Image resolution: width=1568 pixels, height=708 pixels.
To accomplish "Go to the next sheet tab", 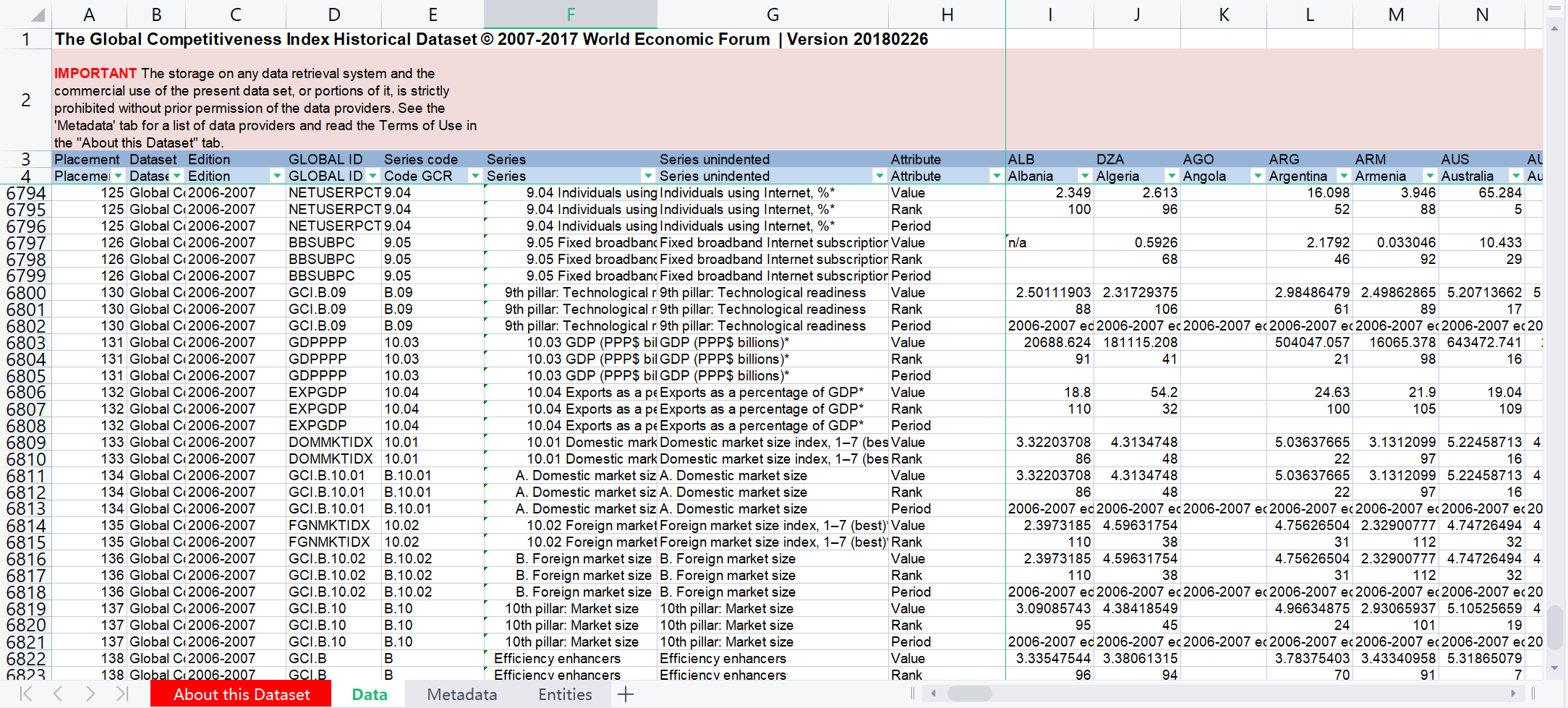I will tap(90, 694).
